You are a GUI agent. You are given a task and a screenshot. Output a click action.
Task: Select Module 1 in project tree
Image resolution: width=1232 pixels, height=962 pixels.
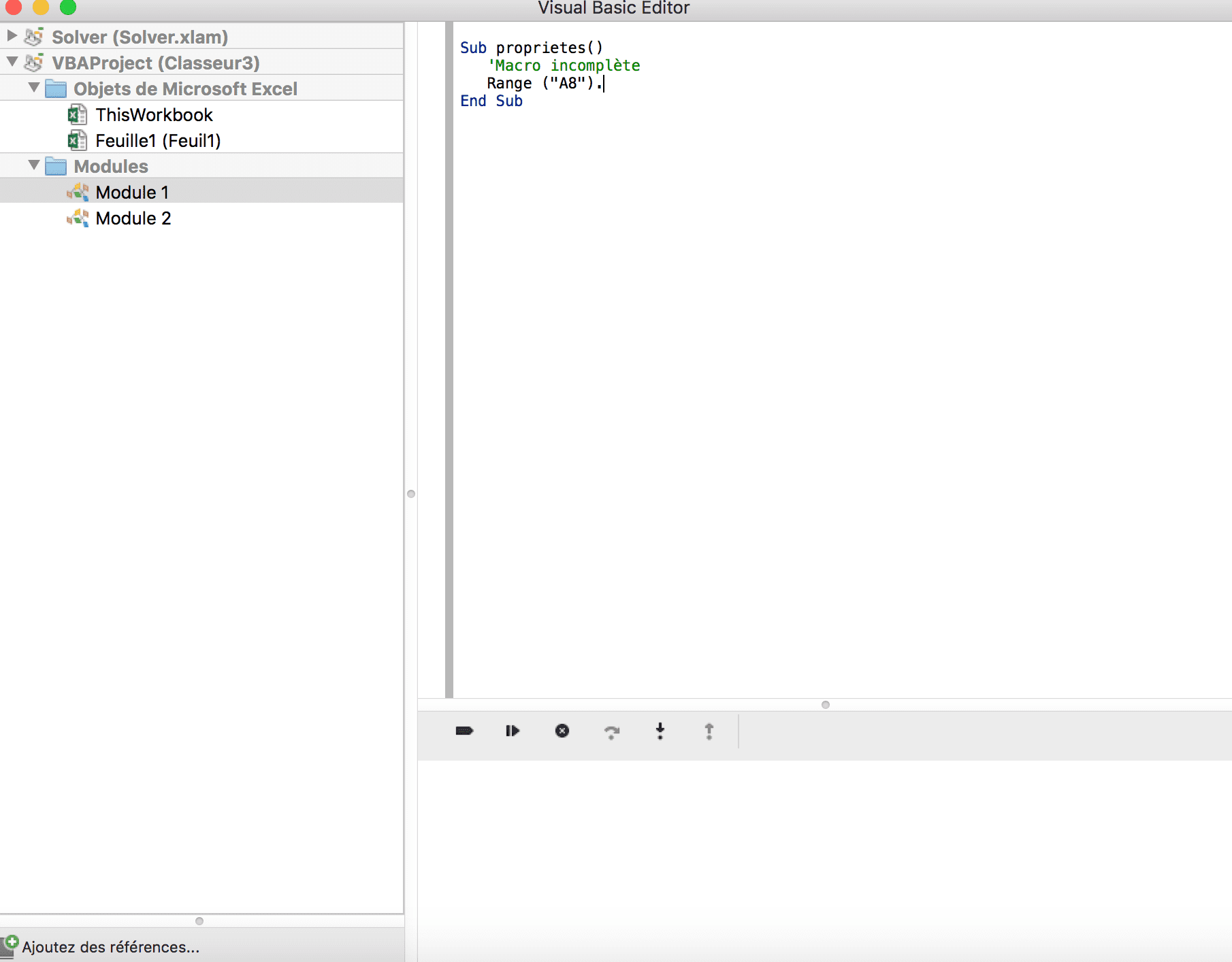click(132, 193)
